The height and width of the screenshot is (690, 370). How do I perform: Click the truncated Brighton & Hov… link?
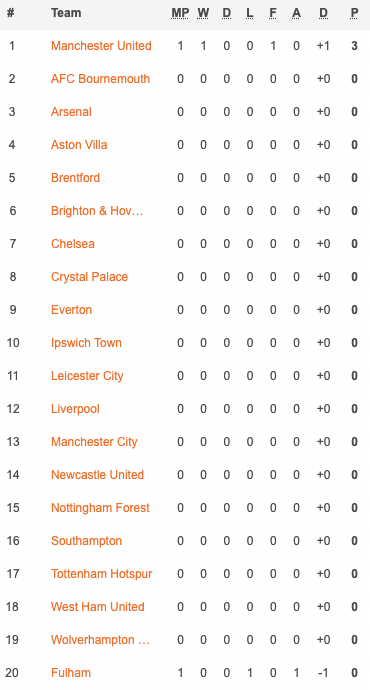pyautogui.click(x=97, y=211)
